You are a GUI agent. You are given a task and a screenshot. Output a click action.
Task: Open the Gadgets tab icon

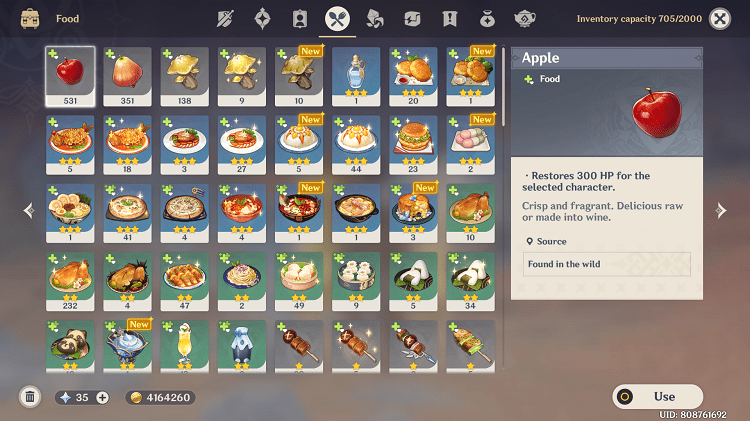tap(412, 19)
